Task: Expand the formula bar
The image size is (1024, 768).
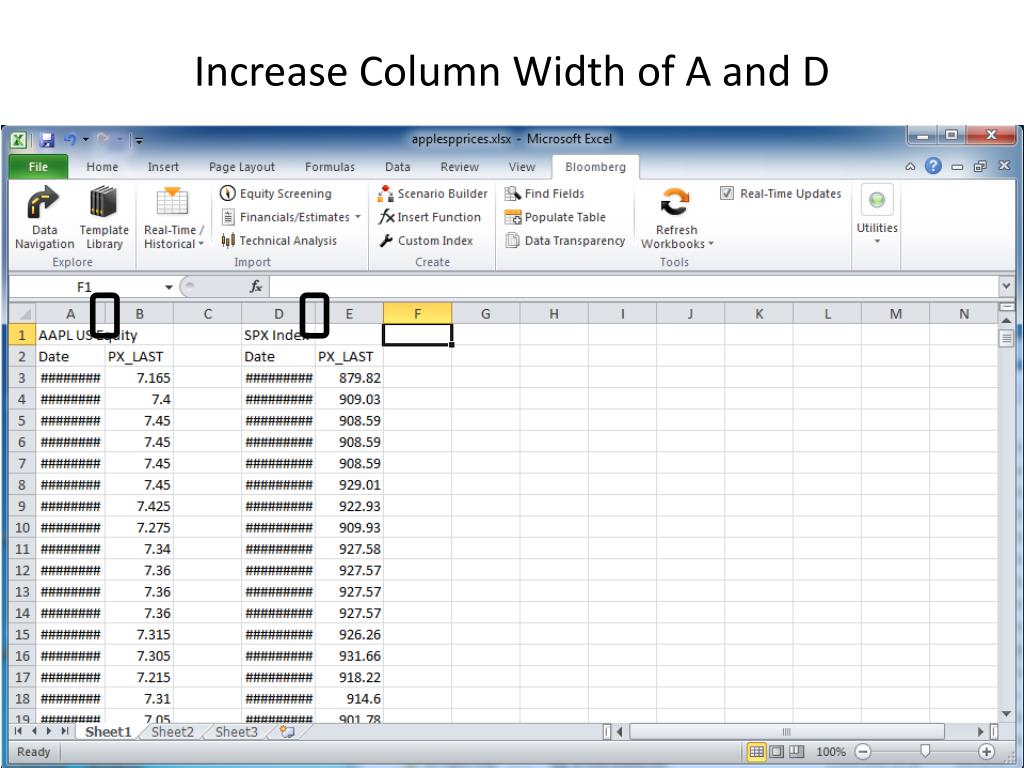Action: pyautogui.click(x=1006, y=286)
